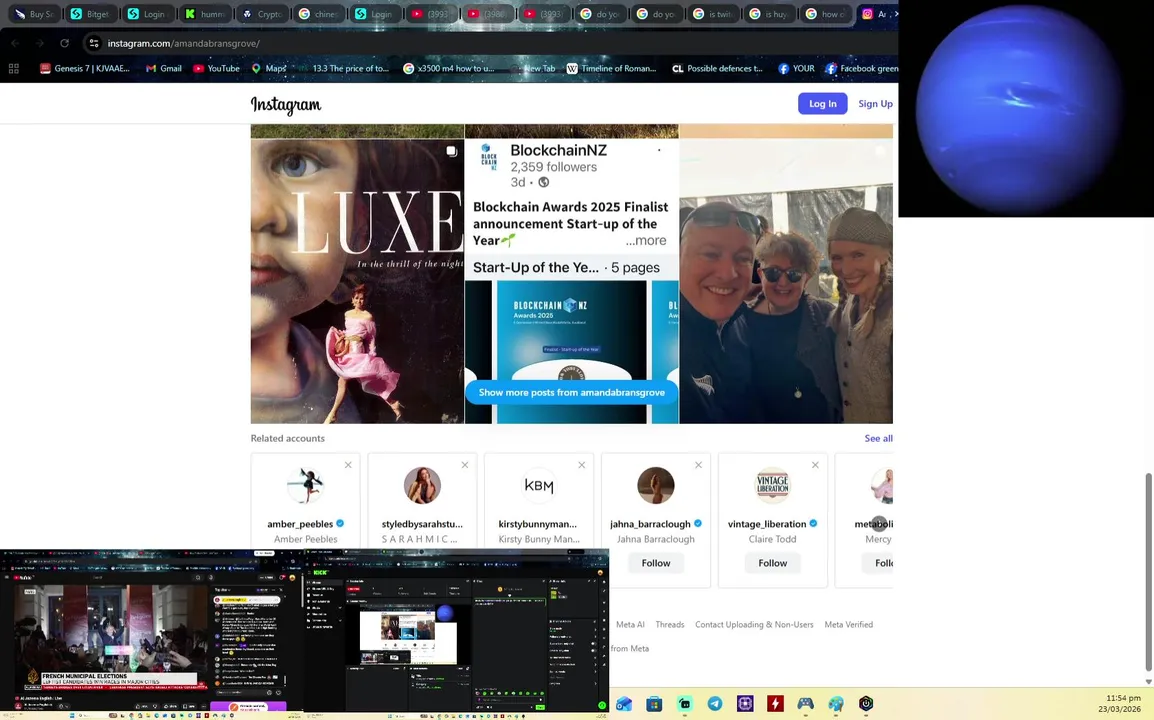Viewport: 1154px width, 720px height.
Task: Reload the Instagram page
Action: pos(65,43)
